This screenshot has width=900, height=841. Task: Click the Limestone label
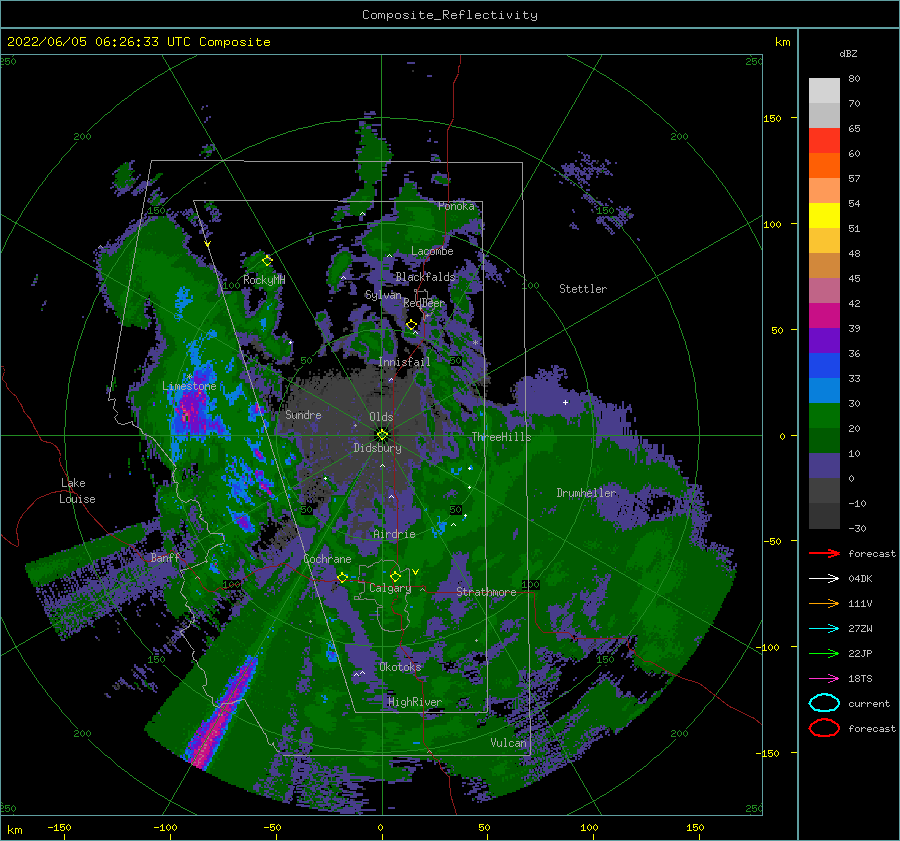[189, 386]
